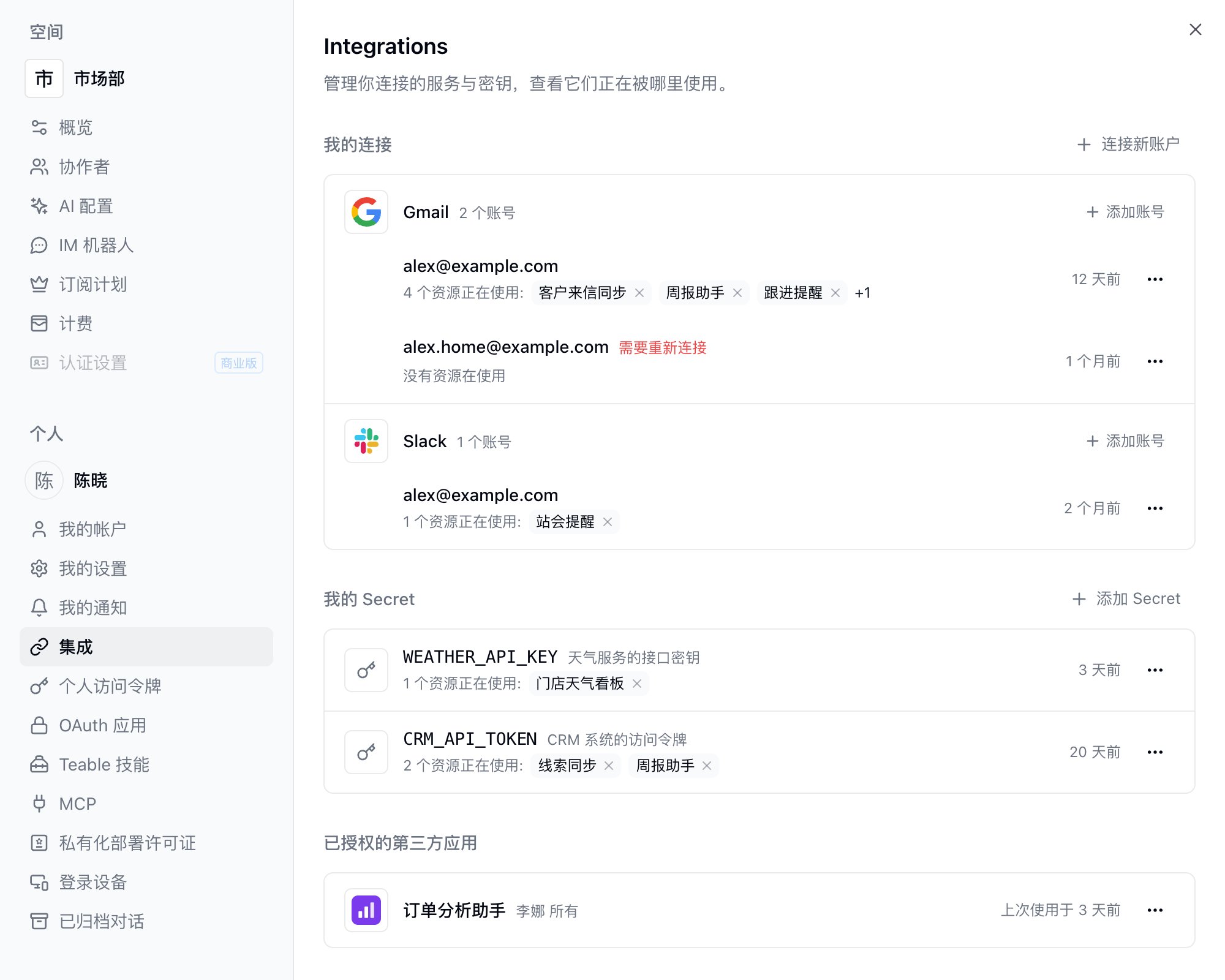Screen dimensions: 1225x980
Task: Click the crown icon for 订阅计划
Action: coord(39,284)
